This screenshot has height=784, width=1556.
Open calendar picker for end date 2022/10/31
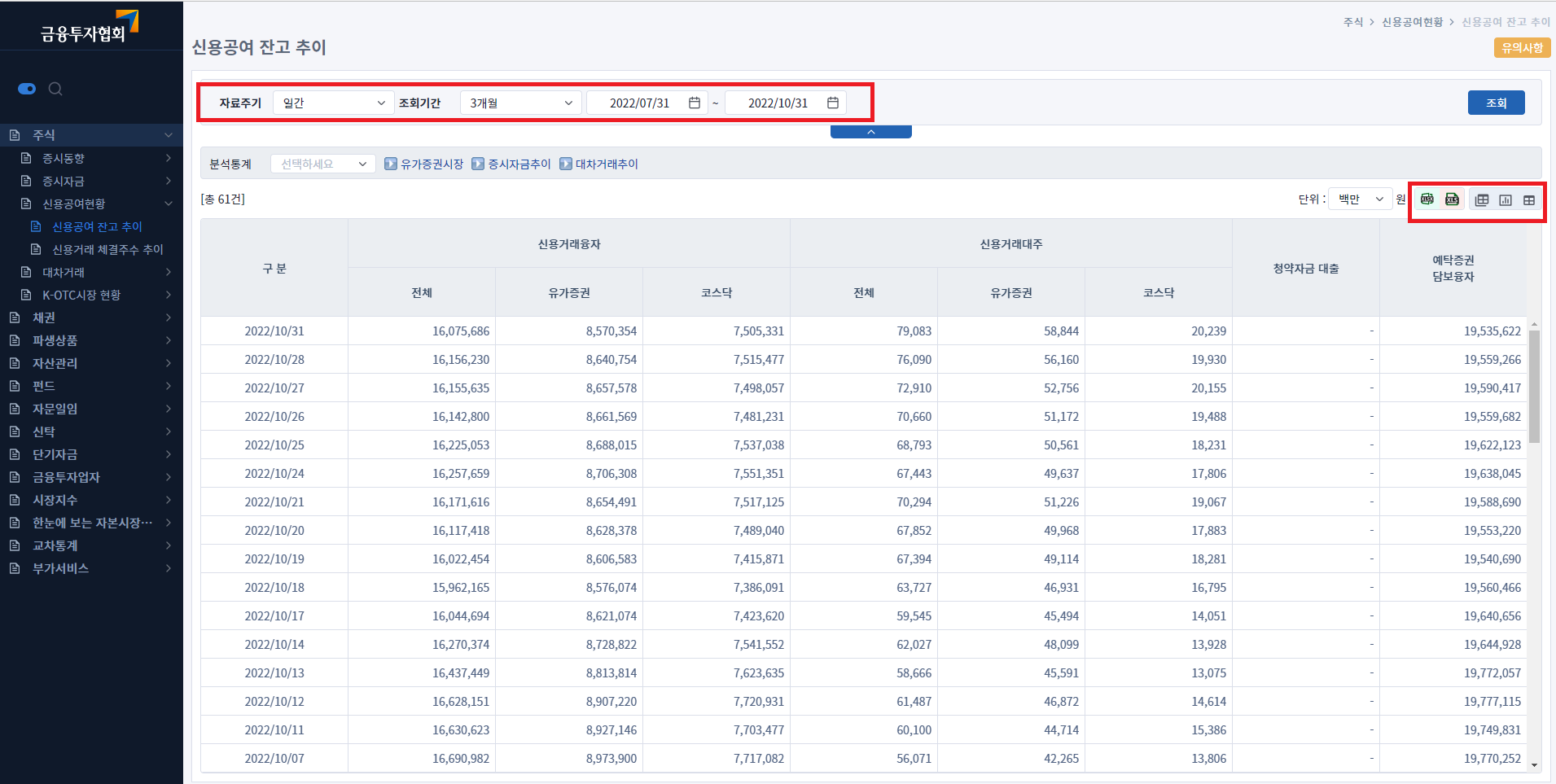[x=833, y=103]
